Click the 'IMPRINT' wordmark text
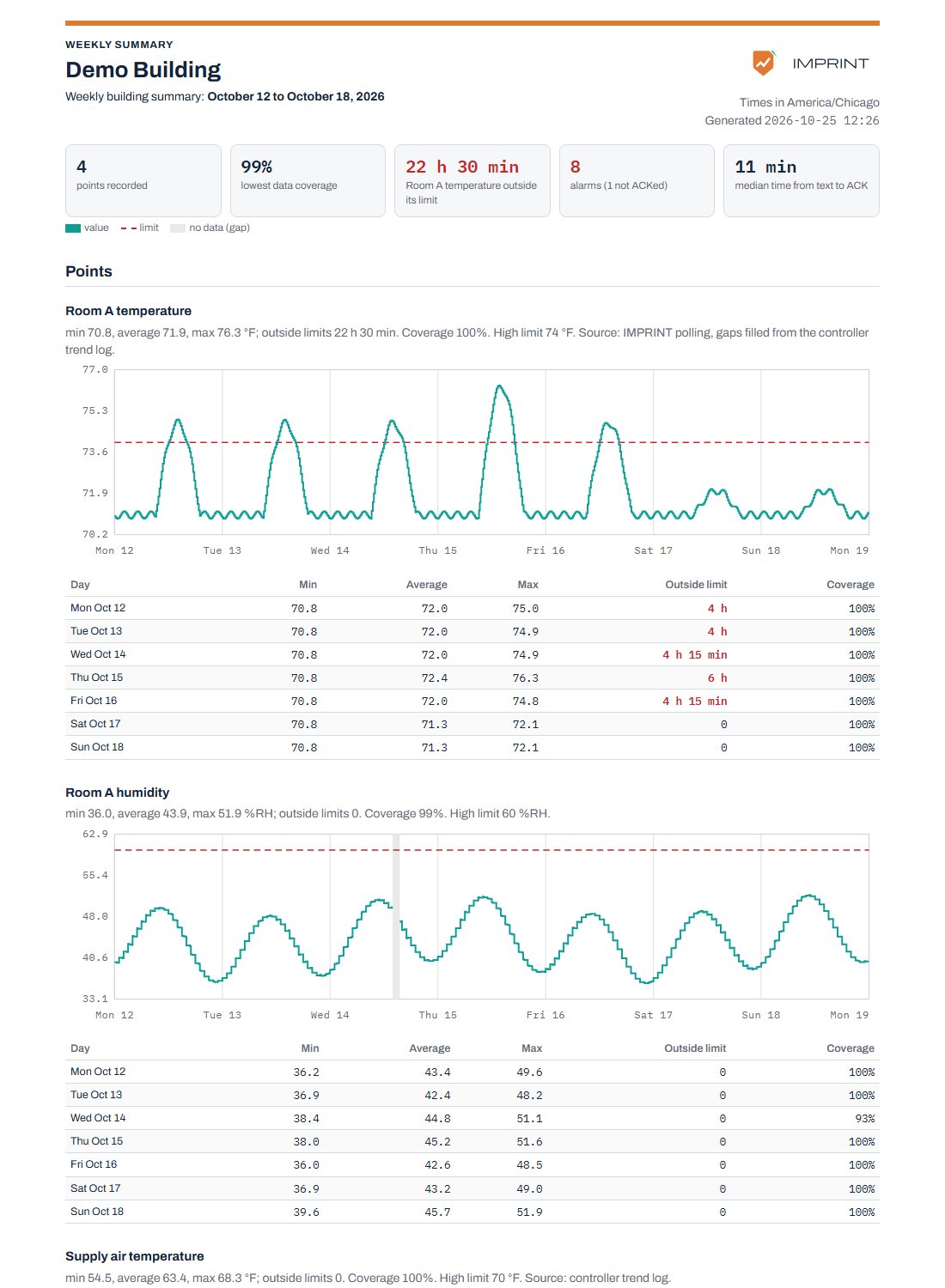Viewport: 945px width, 1288px height. [x=831, y=64]
